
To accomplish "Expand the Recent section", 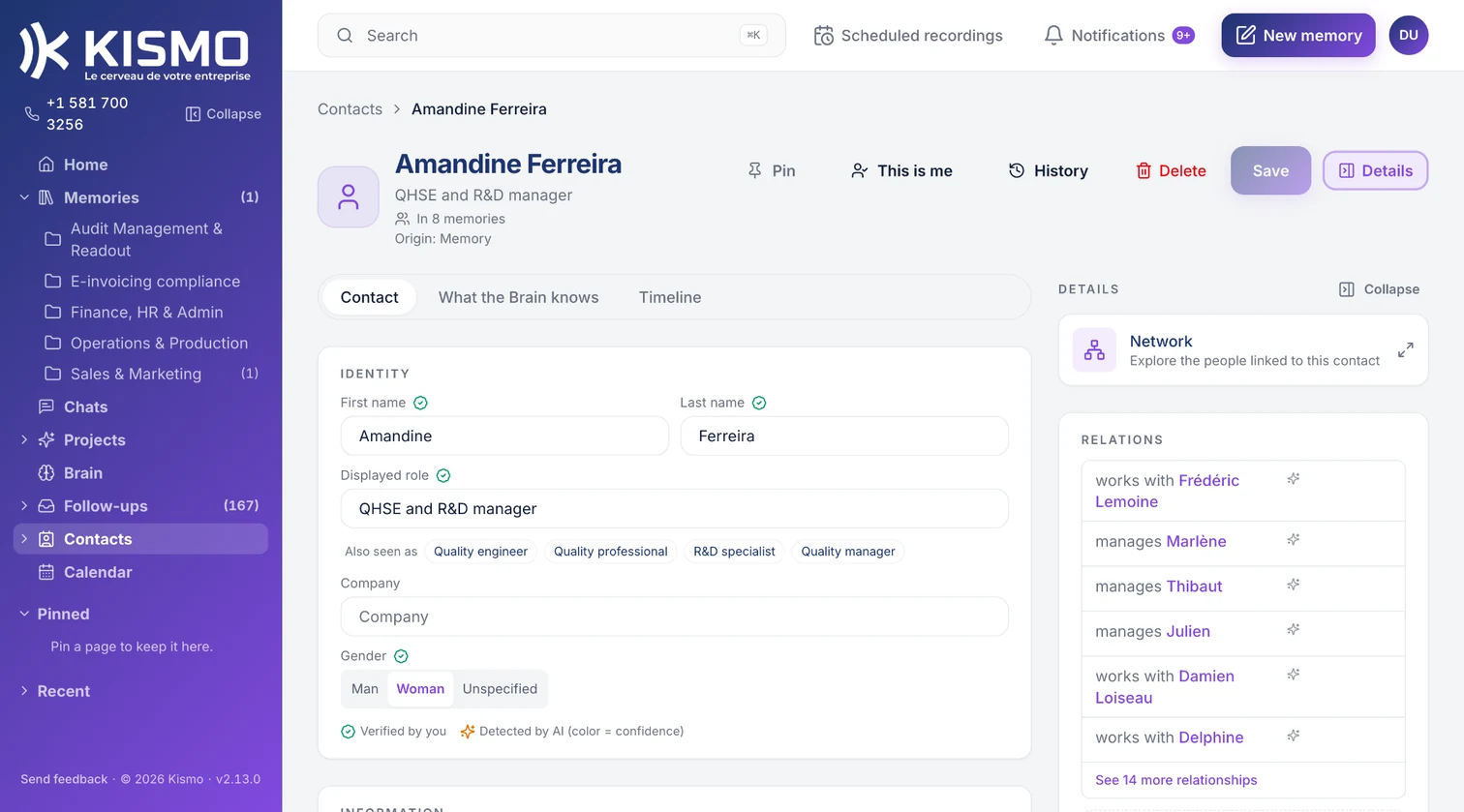I will [x=24, y=691].
